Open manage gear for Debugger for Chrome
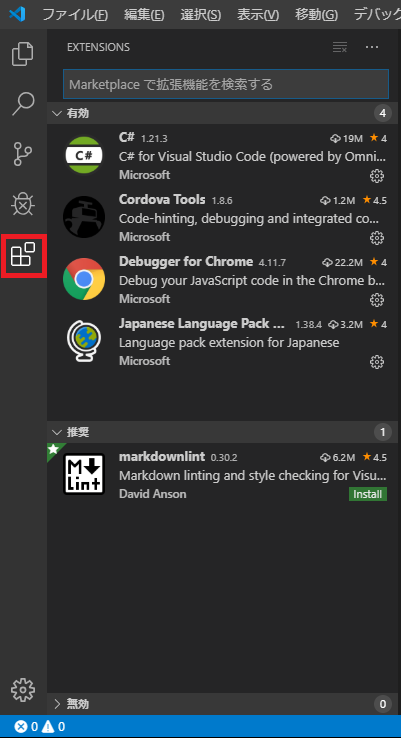Image resolution: width=401 pixels, height=738 pixels. click(x=377, y=300)
